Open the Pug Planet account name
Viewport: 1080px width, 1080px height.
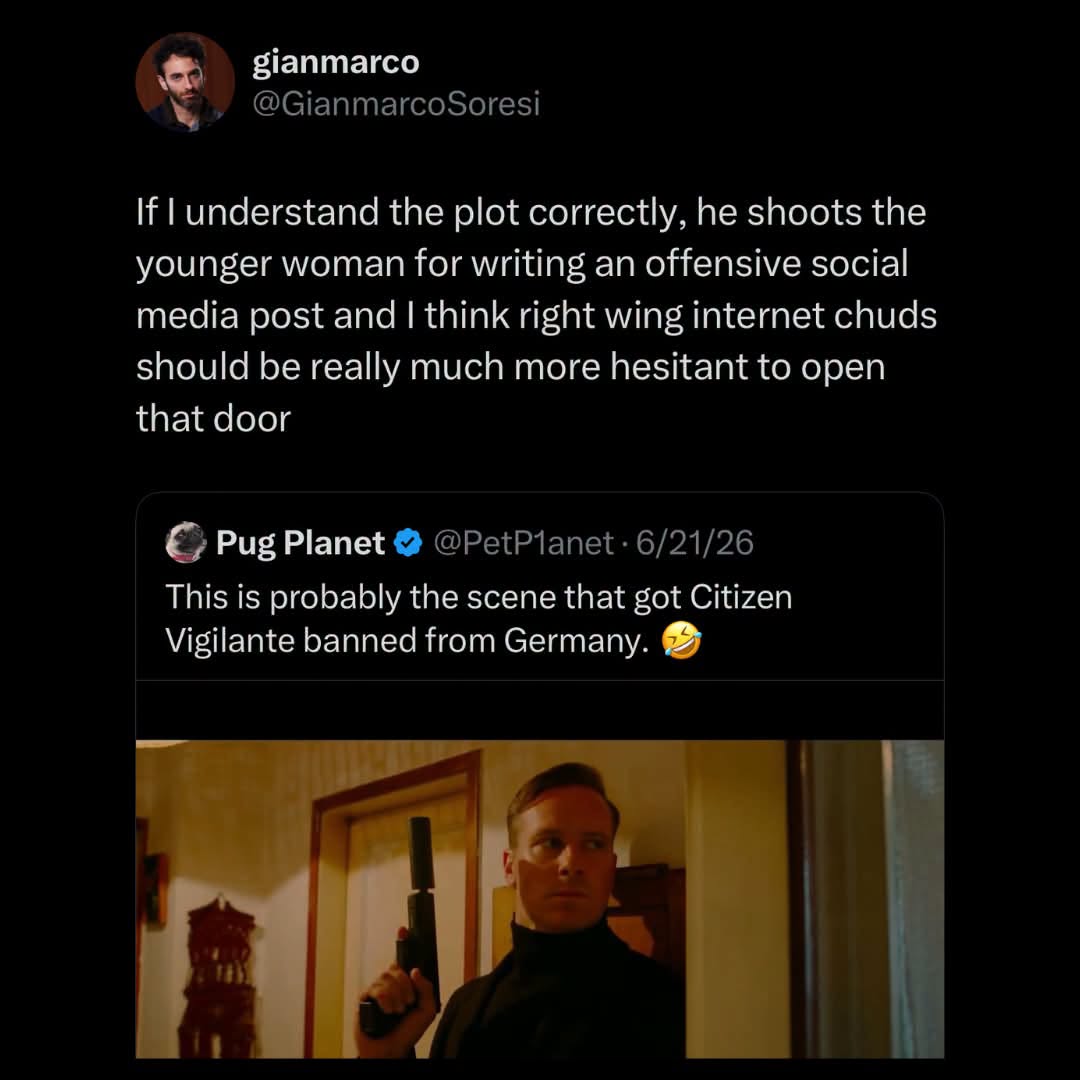point(300,543)
